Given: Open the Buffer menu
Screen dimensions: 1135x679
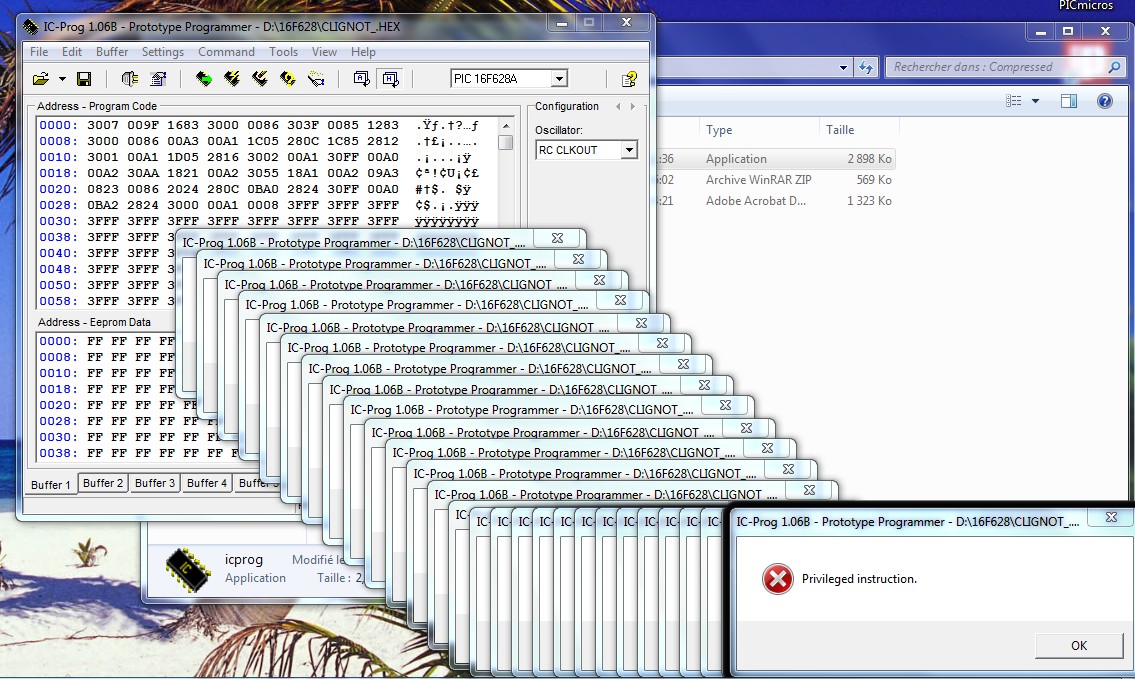Looking at the screenshot, I should (111, 51).
